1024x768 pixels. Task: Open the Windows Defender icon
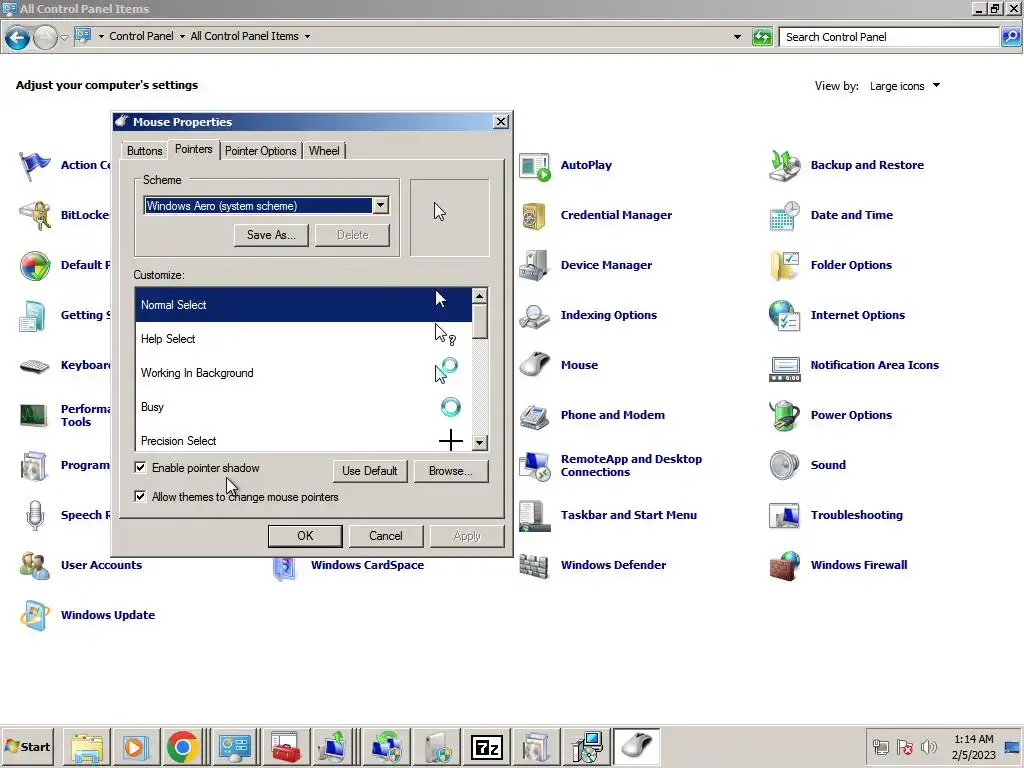pyautogui.click(x=534, y=566)
